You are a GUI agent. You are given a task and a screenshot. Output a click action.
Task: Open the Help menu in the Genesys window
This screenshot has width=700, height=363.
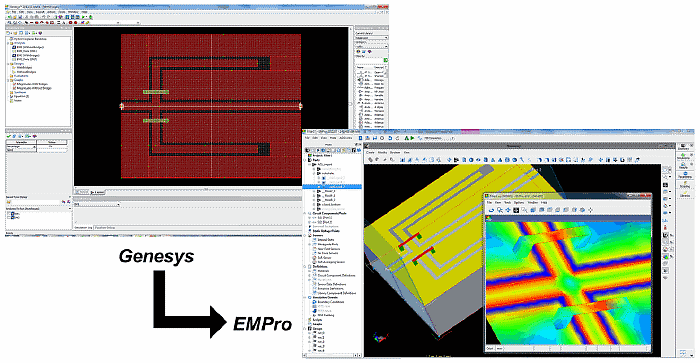84,12
